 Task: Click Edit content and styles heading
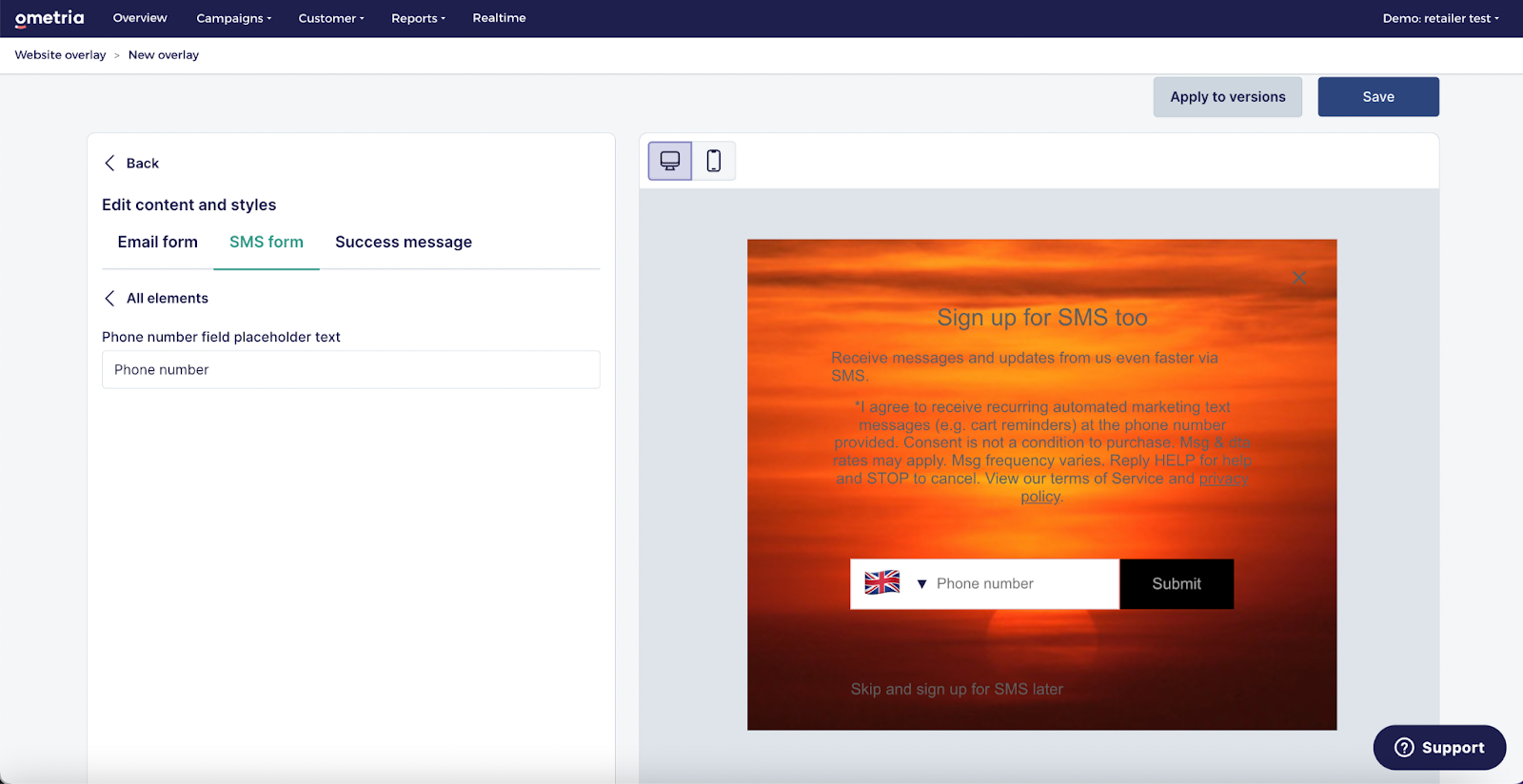189,205
